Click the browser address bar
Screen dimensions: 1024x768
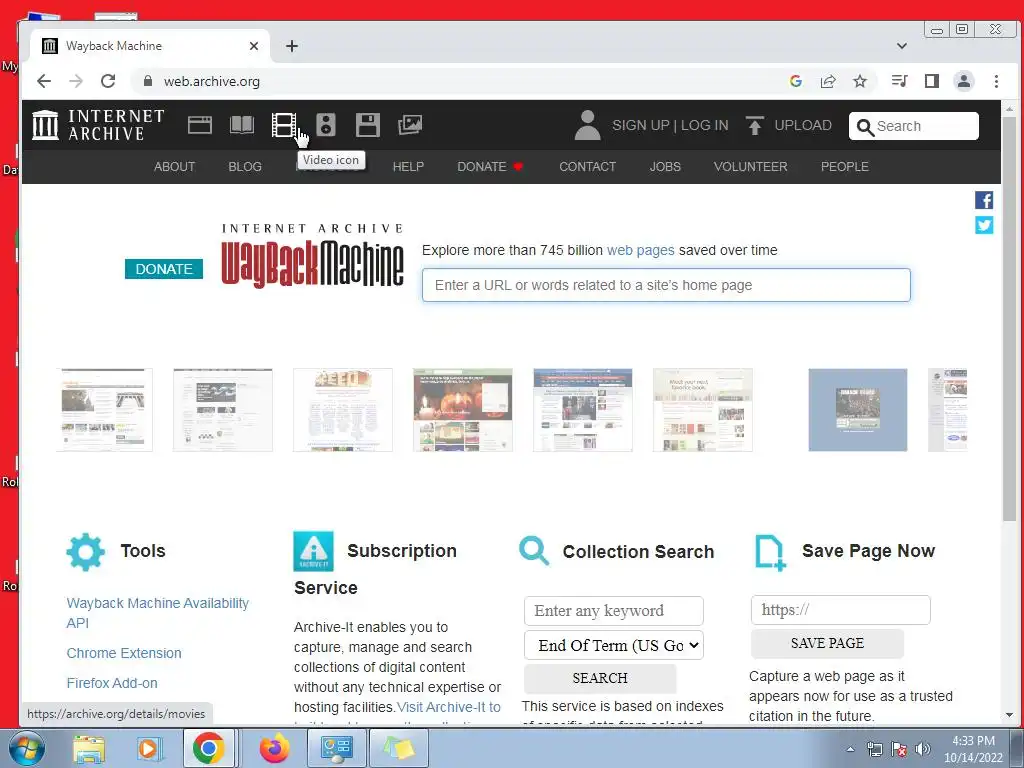457,81
